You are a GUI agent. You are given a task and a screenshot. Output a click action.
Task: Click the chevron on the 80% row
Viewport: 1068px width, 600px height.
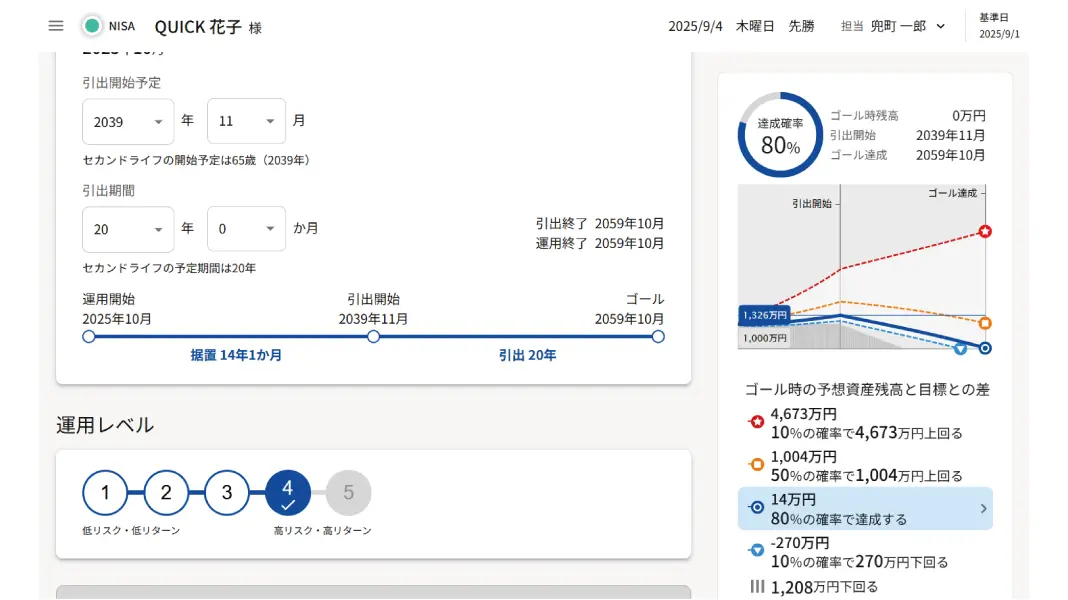pos(983,509)
